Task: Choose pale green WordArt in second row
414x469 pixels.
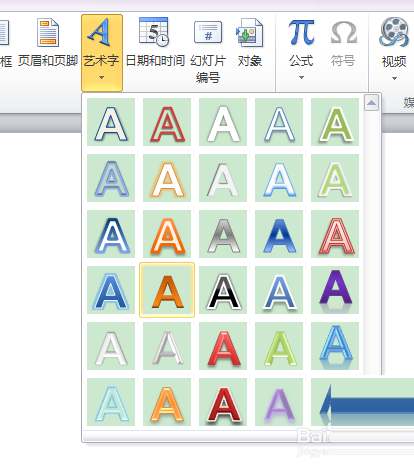Action: point(335,178)
